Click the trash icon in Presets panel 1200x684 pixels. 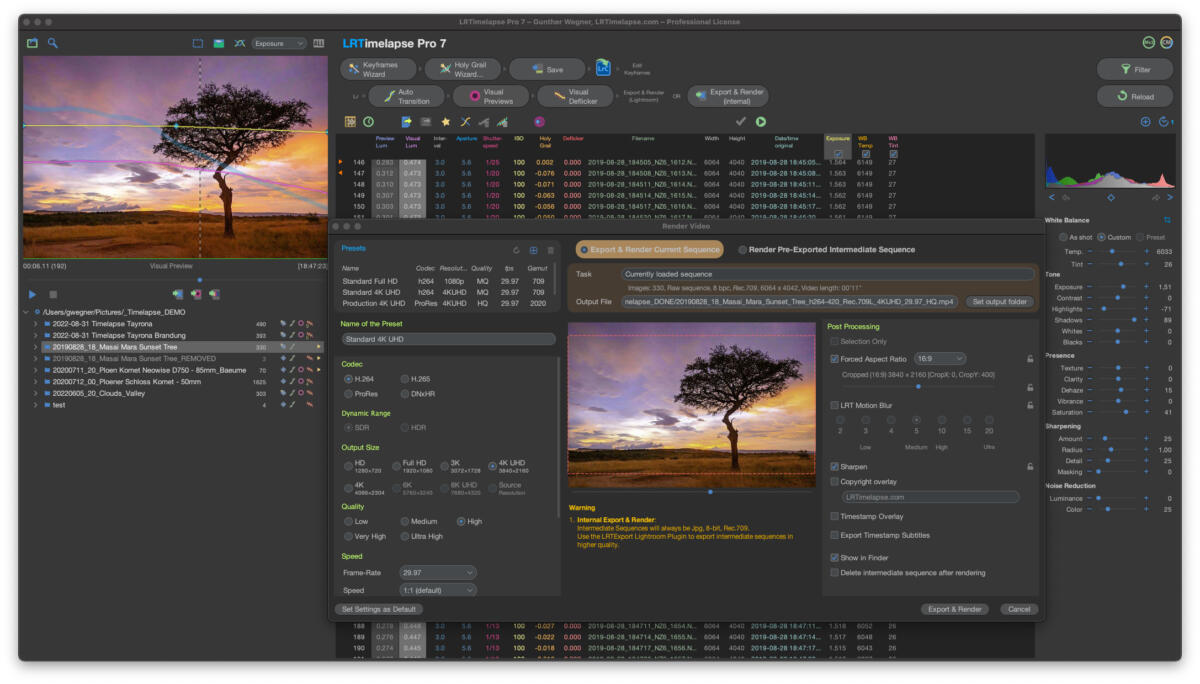coord(550,250)
